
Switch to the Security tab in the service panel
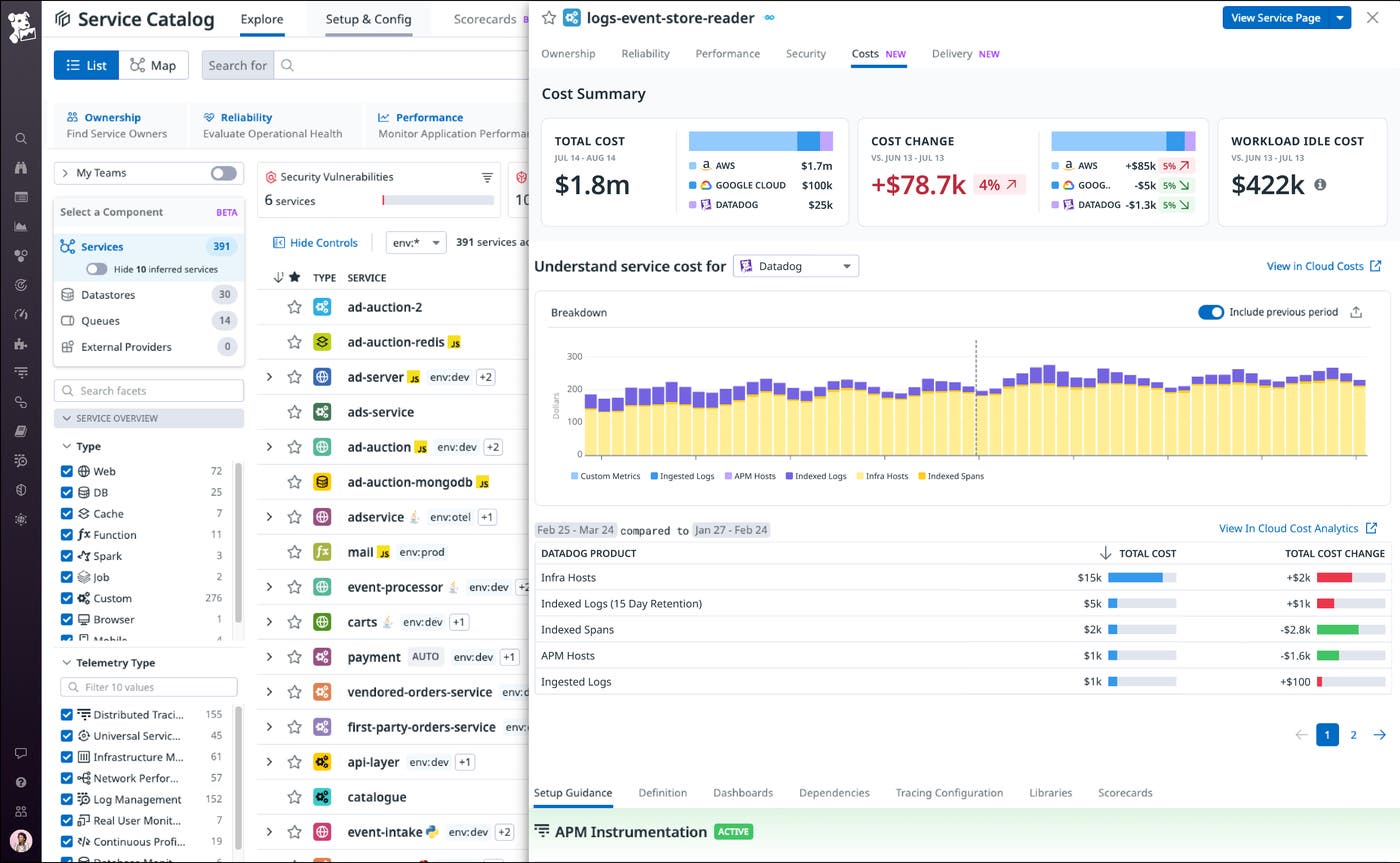805,54
